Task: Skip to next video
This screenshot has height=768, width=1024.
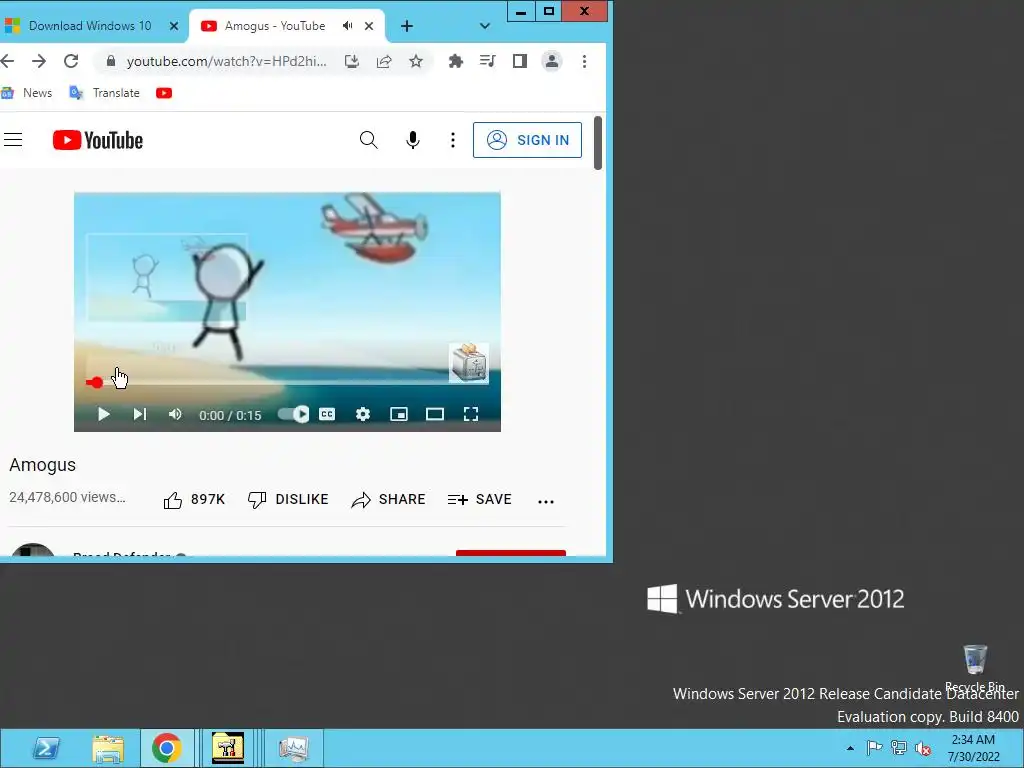Action: pos(140,414)
